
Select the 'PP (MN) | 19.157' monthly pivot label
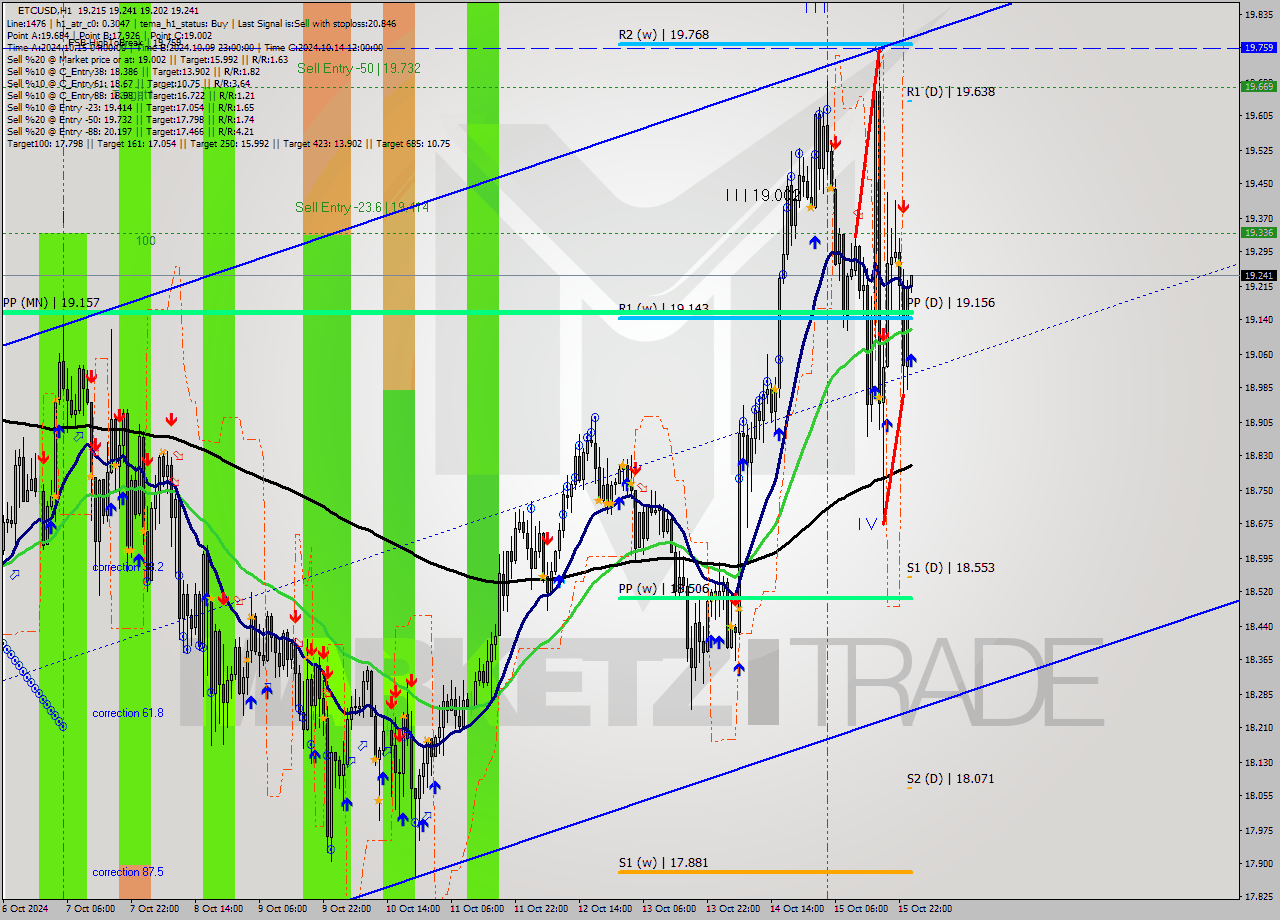point(51,302)
